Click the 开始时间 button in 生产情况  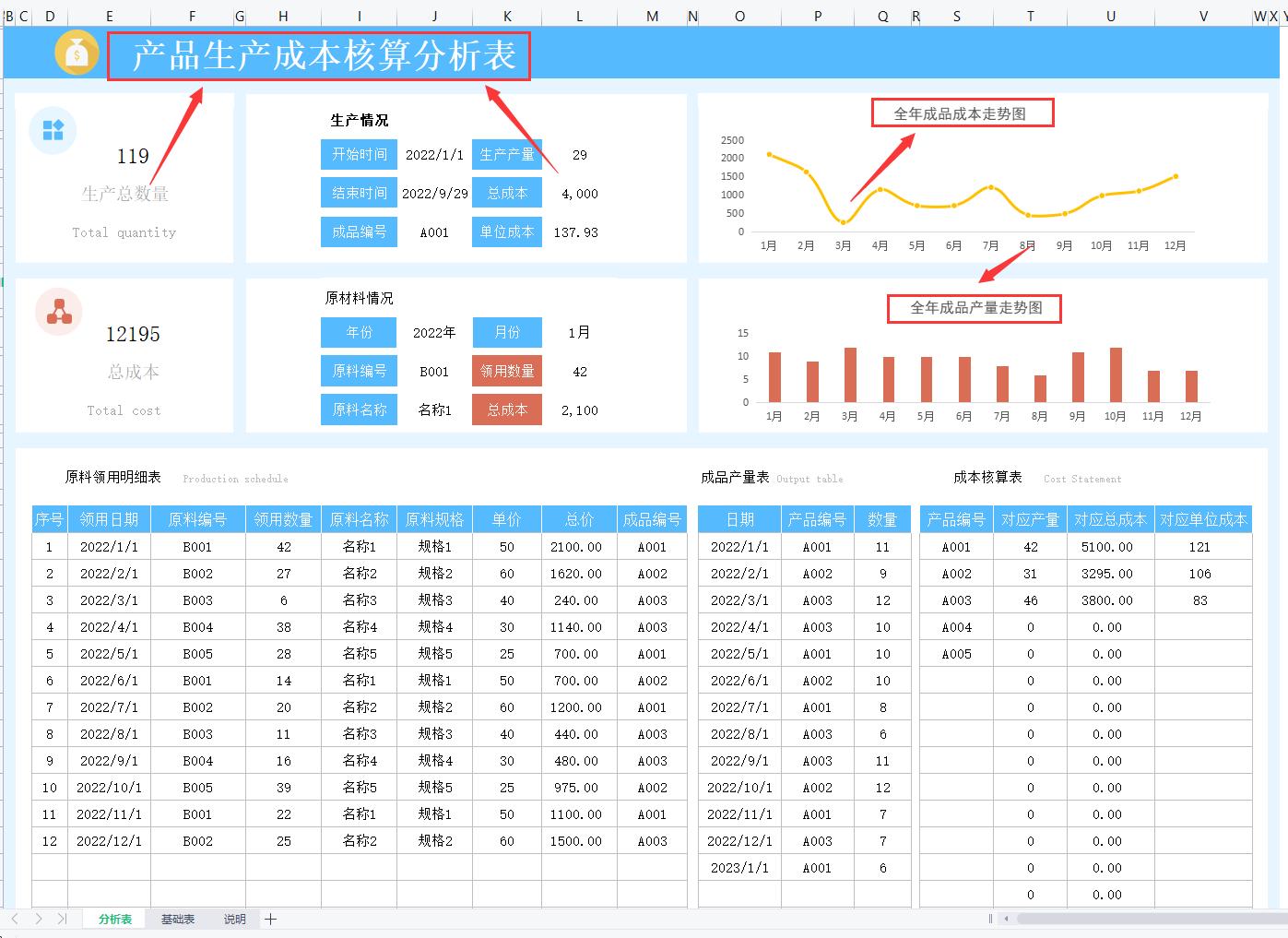(359, 154)
